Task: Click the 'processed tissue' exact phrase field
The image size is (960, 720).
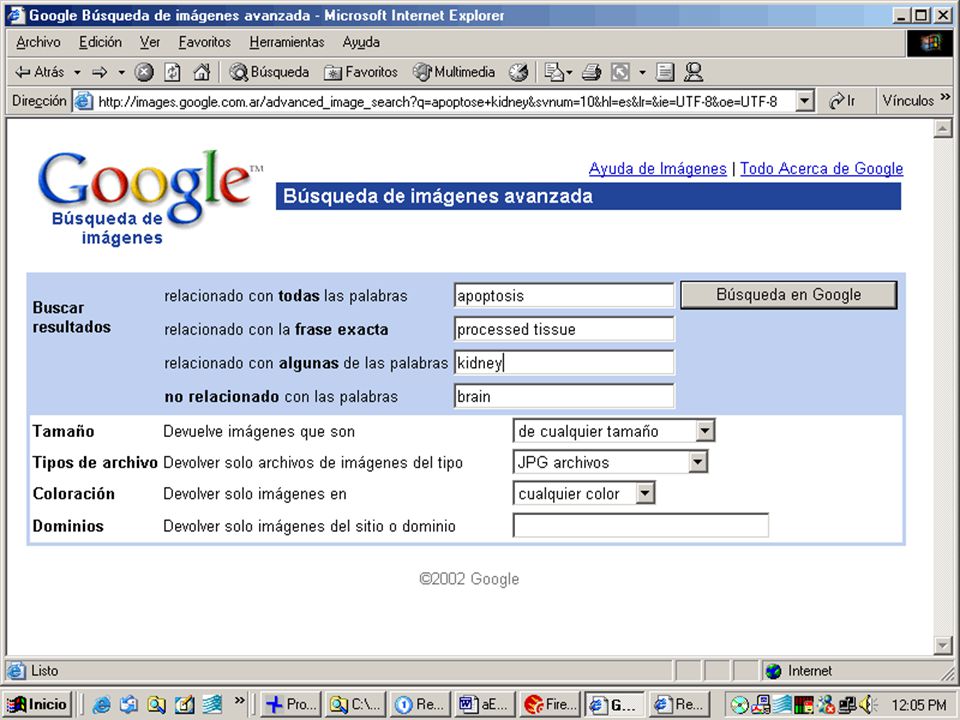Action: (564, 329)
